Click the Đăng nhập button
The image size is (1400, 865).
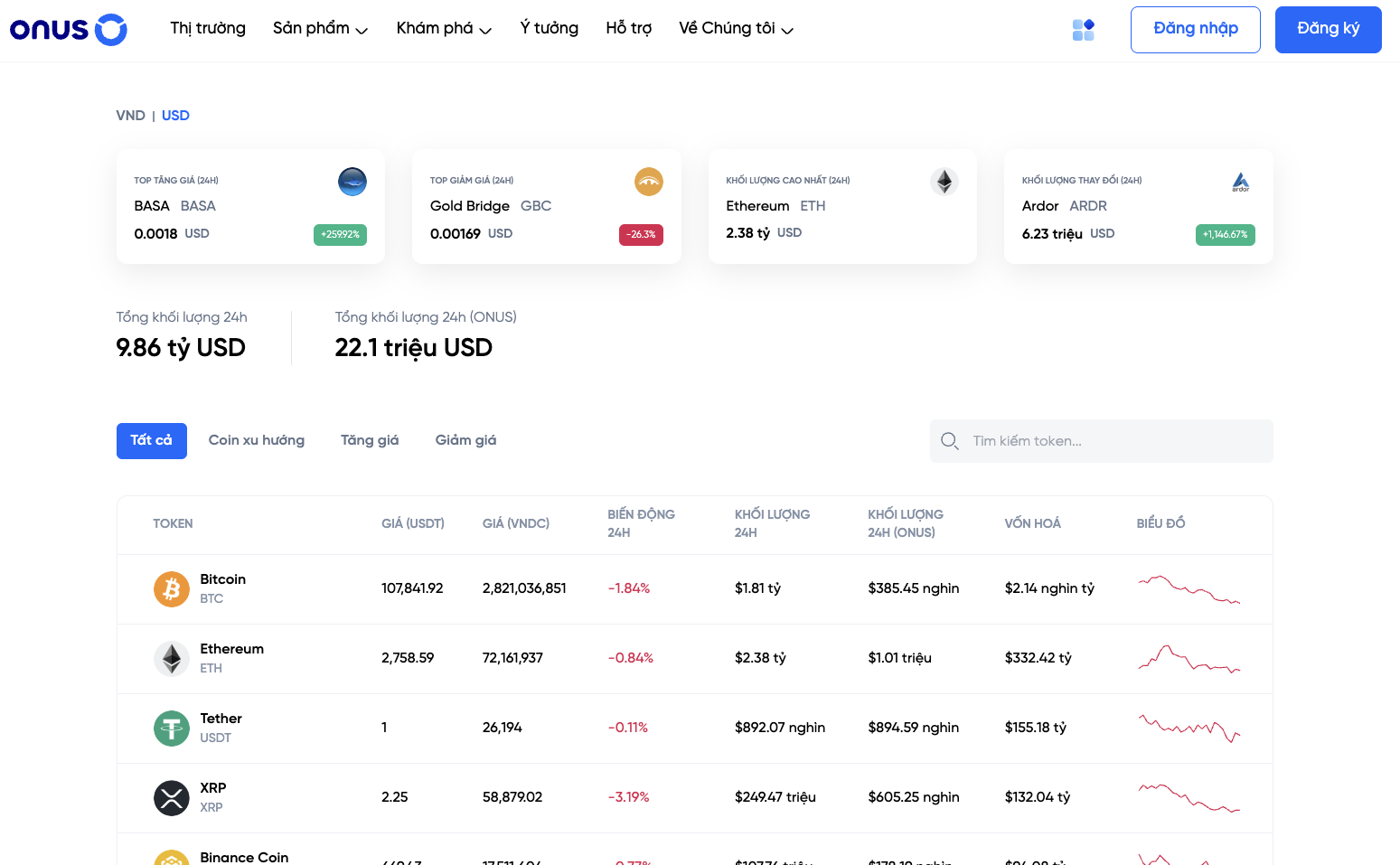click(1195, 30)
